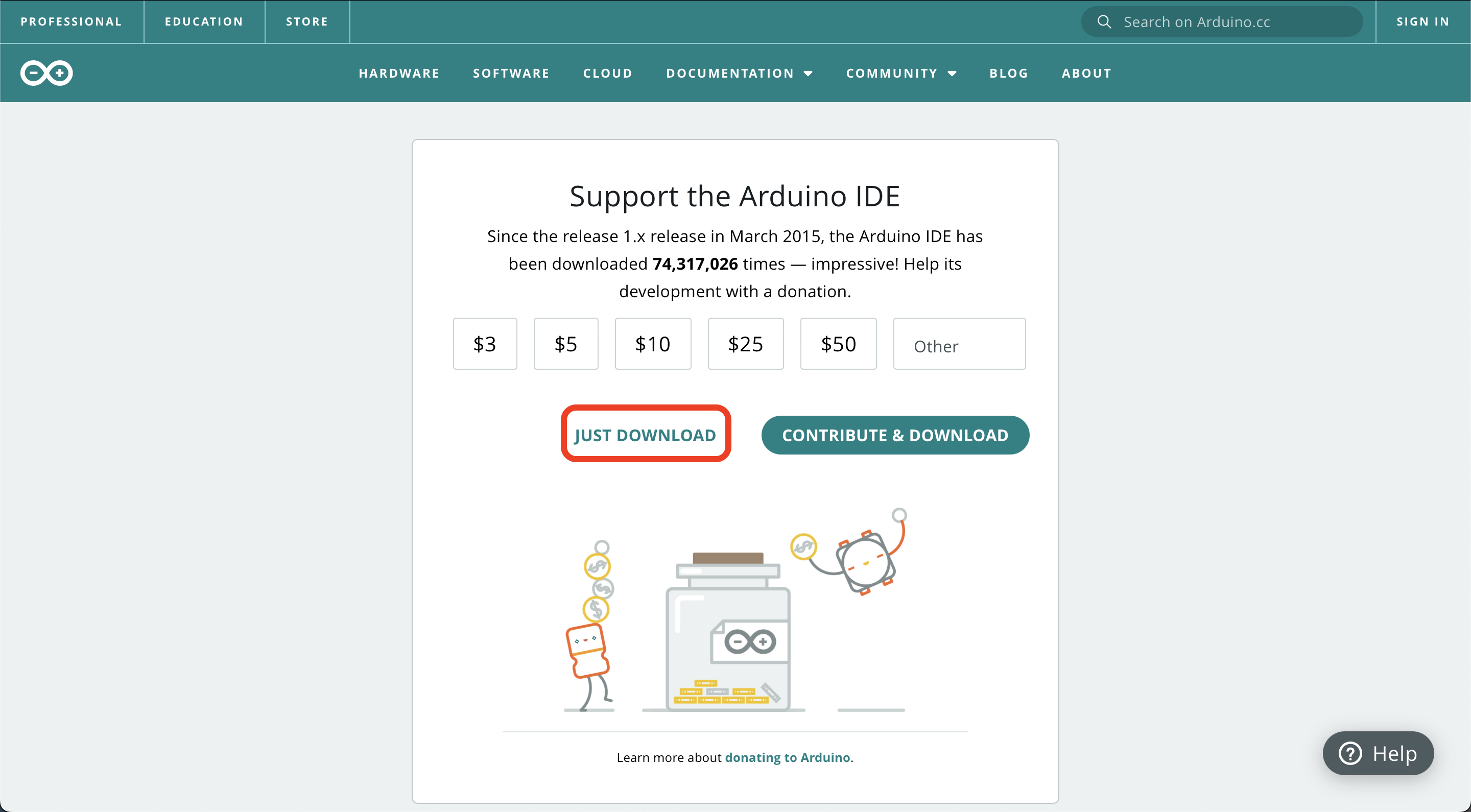Click Contribute & Download button

coord(895,435)
